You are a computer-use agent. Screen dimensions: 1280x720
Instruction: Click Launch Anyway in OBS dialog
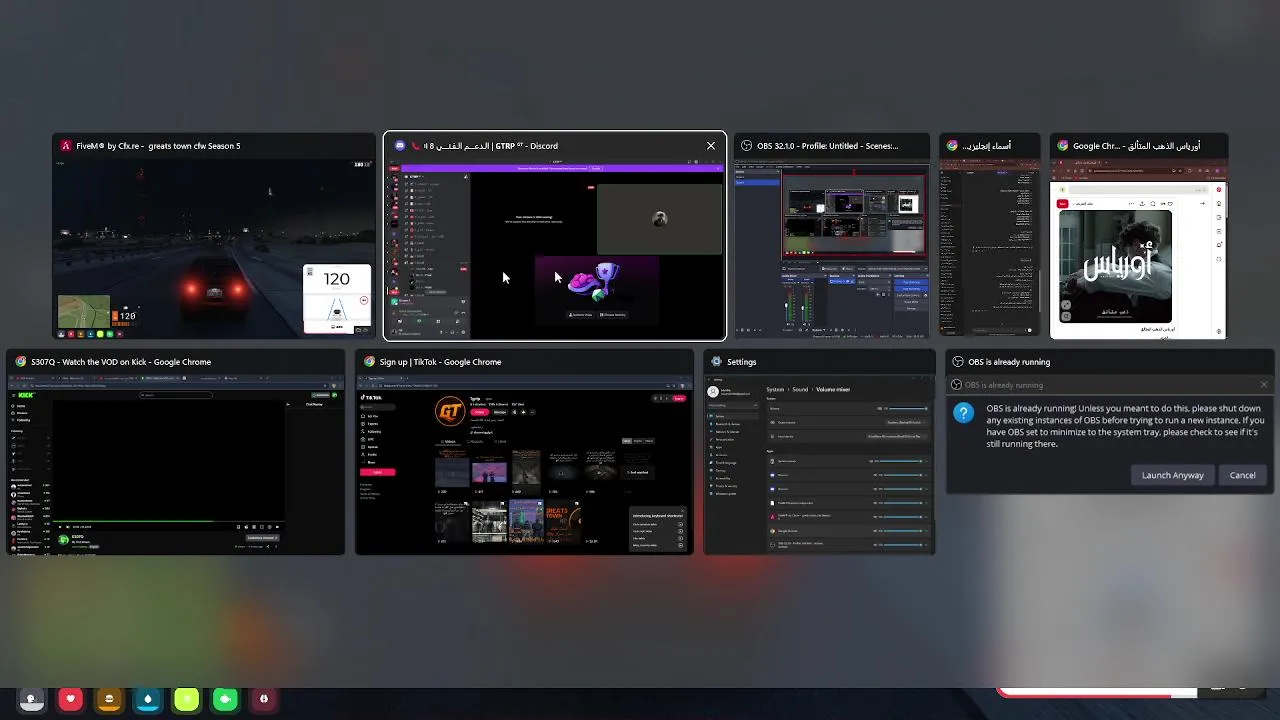tap(1173, 475)
